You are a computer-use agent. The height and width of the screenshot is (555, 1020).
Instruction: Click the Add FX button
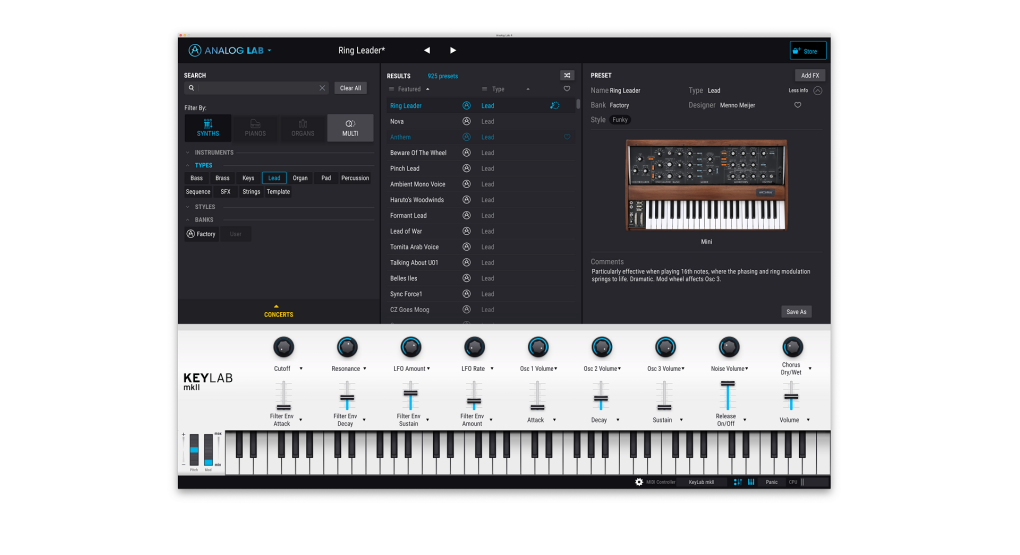(x=810, y=75)
